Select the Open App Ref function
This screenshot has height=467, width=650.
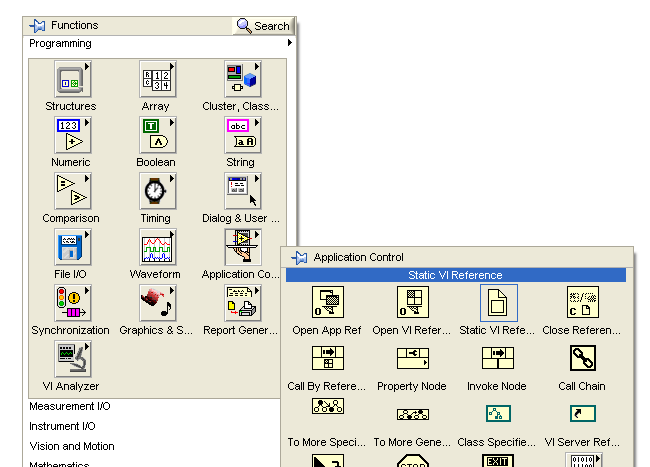(327, 302)
